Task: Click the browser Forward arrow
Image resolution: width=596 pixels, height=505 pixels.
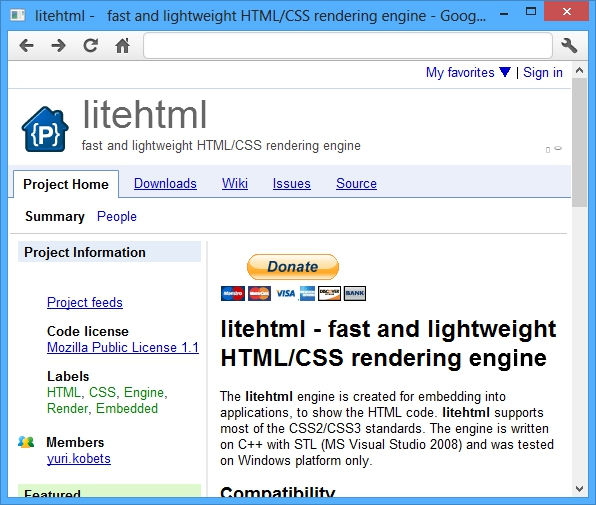Action: 59,46
